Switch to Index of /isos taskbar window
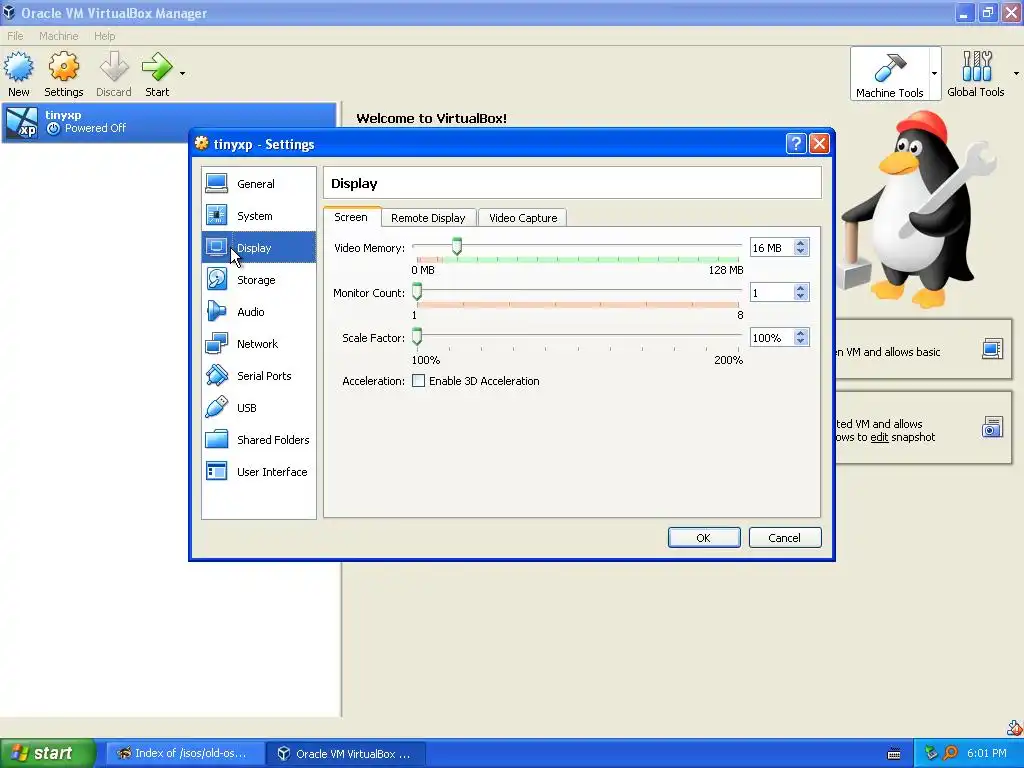This screenshot has height=768, width=1024. pyautogui.click(x=185, y=753)
